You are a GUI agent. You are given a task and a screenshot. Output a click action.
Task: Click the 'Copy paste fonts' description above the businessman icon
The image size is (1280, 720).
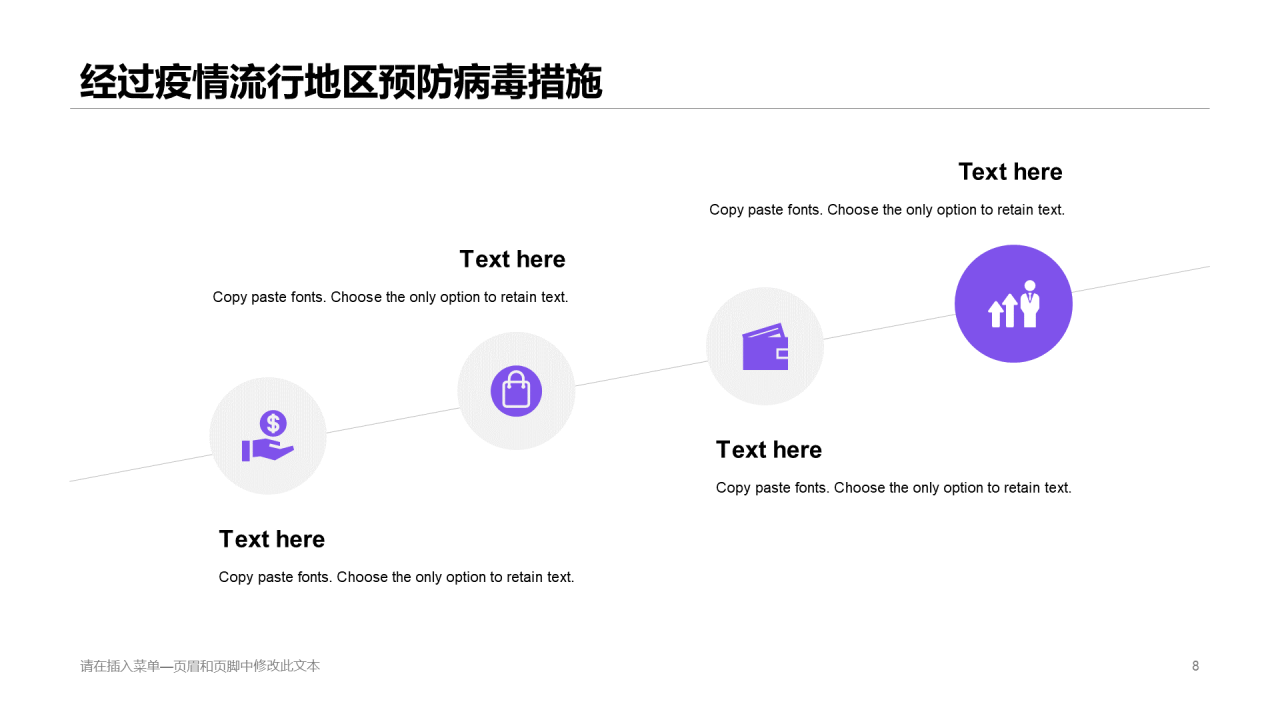pyautogui.click(x=887, y=210)
